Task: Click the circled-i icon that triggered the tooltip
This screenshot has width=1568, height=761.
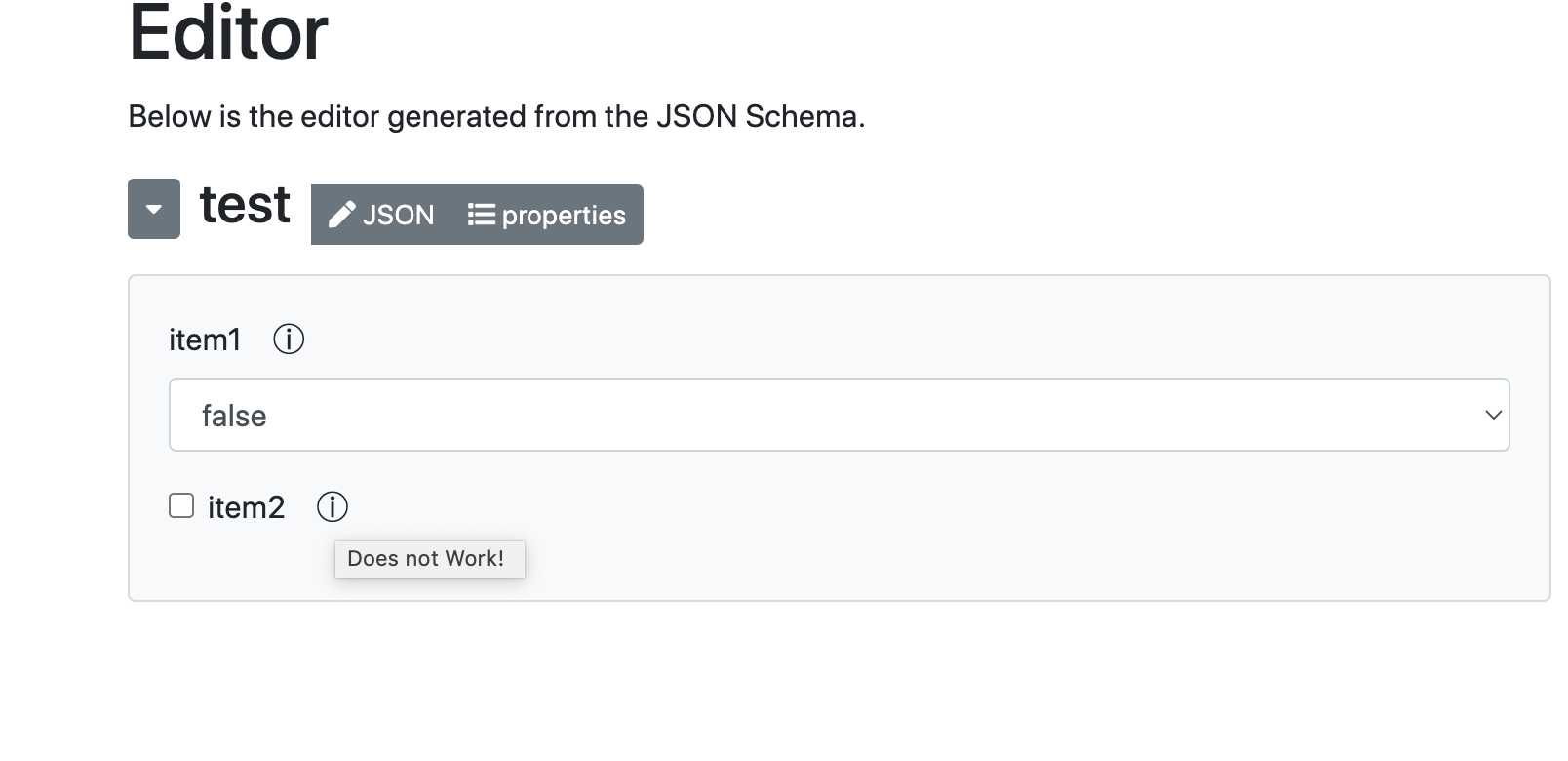Action: click(x=333, y=506)
